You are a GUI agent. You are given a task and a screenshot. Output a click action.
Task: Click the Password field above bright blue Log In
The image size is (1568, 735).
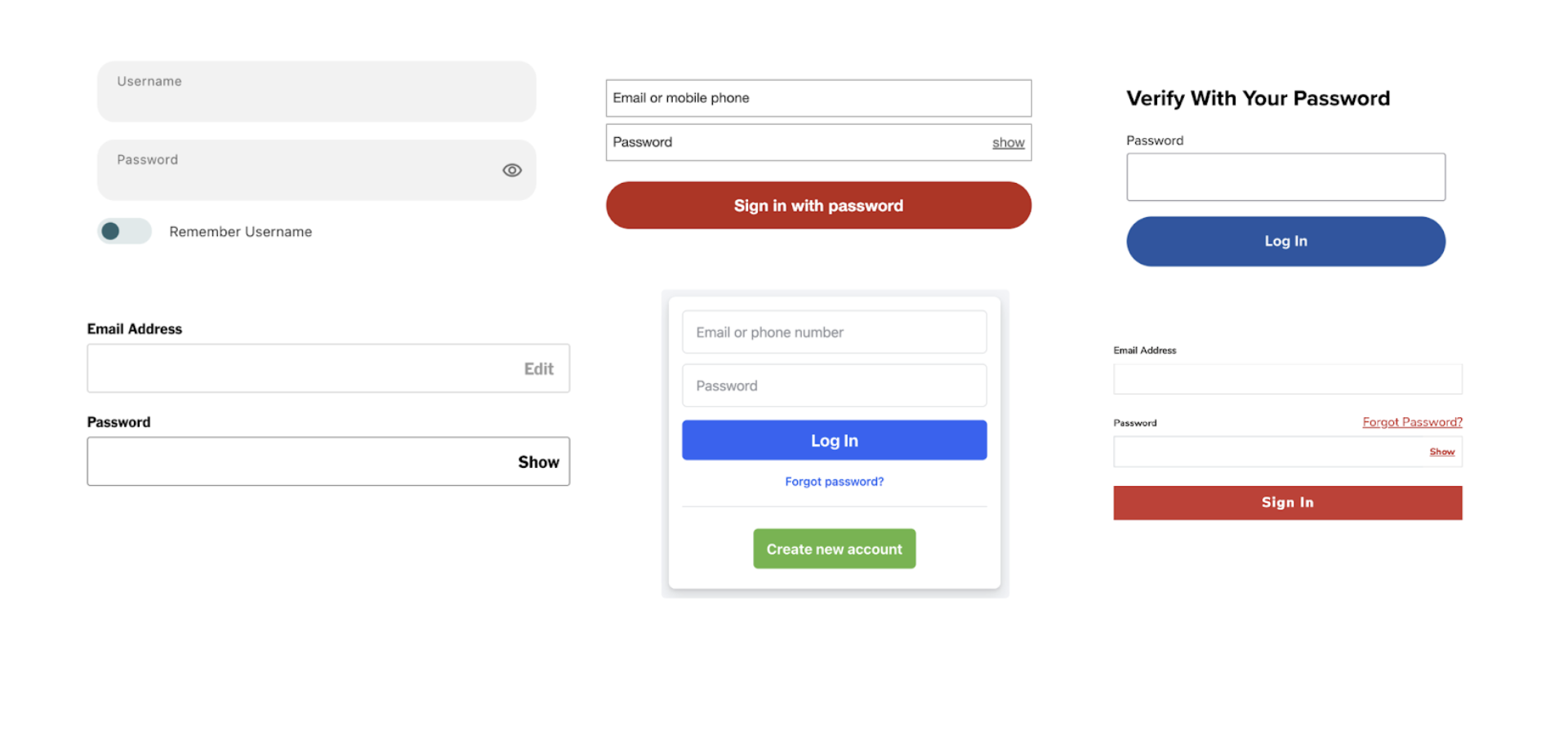(834, 385)
